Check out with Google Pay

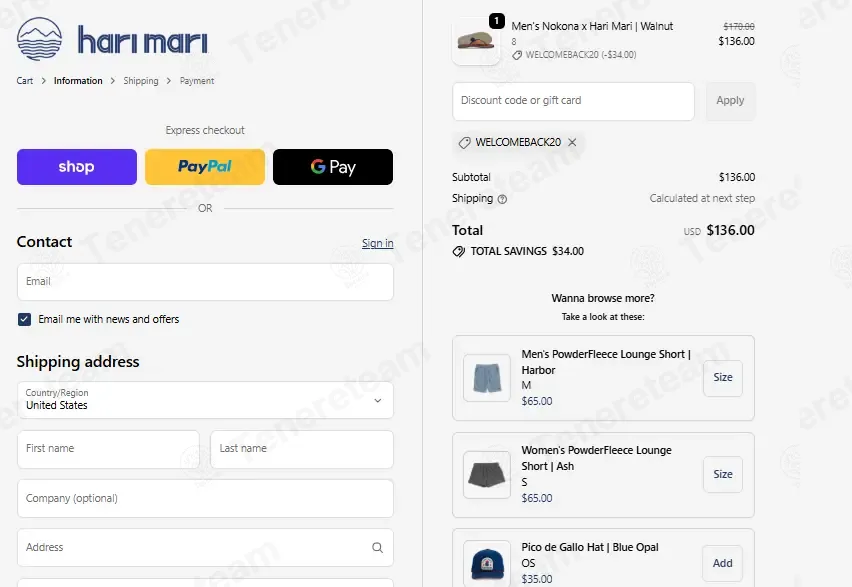pos(333,167)
